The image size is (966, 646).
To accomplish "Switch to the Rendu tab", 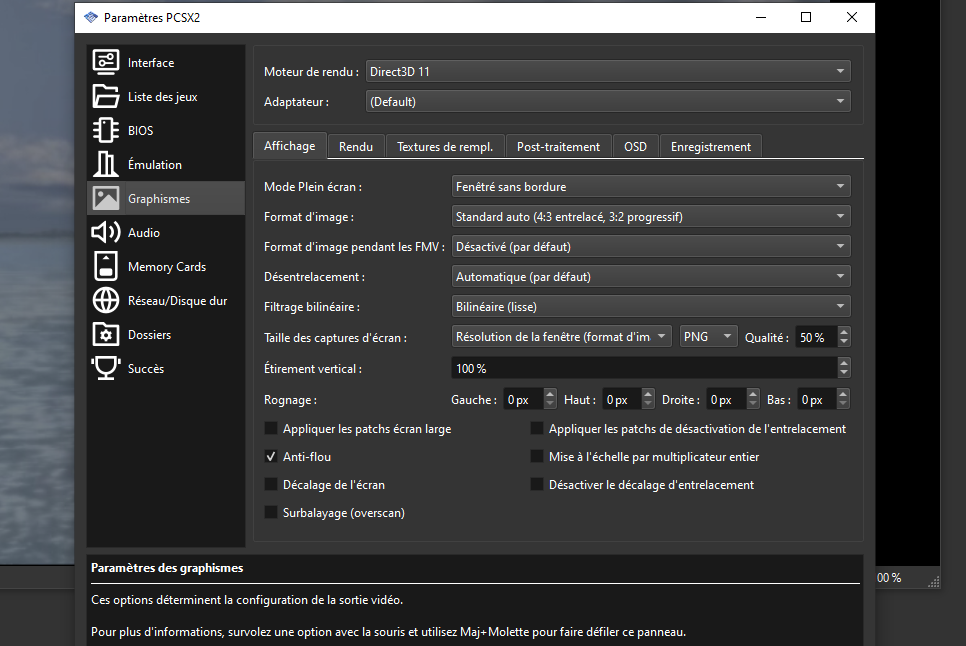I will 356,147.
